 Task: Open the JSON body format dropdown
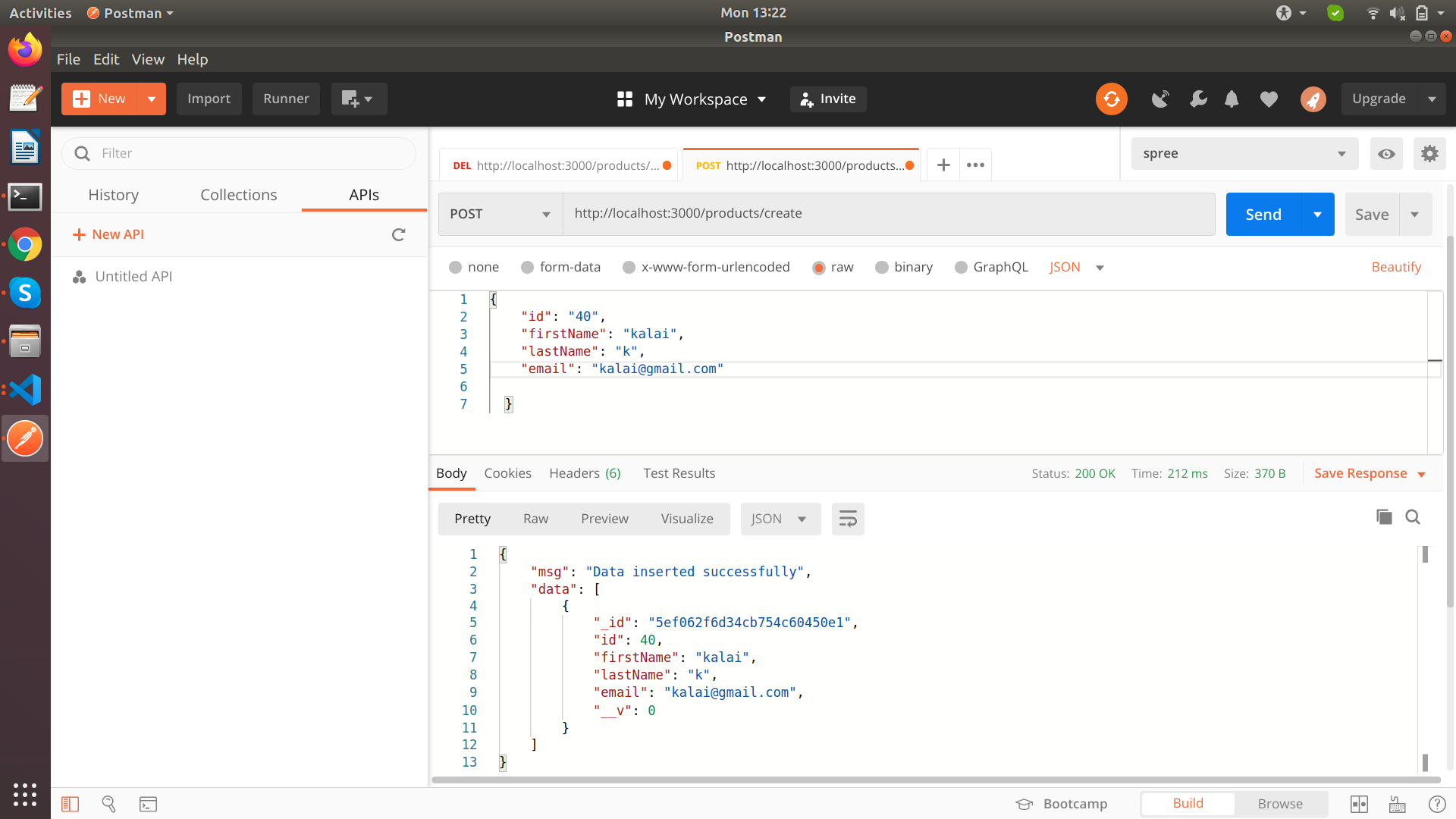coord(1077,268)
